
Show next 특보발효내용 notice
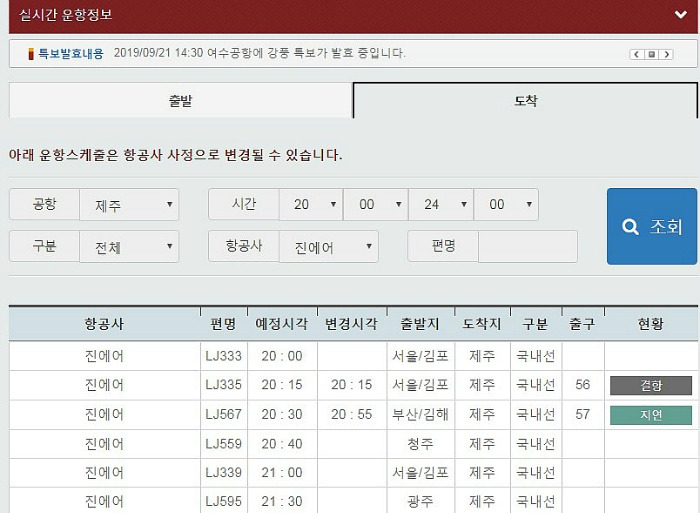point(666,54)
